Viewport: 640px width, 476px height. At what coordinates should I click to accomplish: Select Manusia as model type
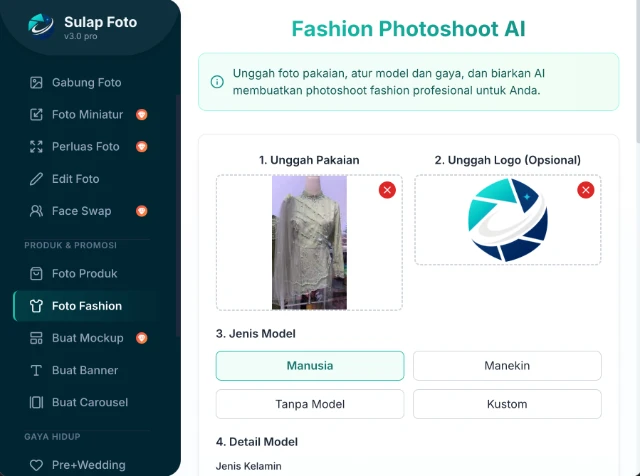[x=310, y=366]
